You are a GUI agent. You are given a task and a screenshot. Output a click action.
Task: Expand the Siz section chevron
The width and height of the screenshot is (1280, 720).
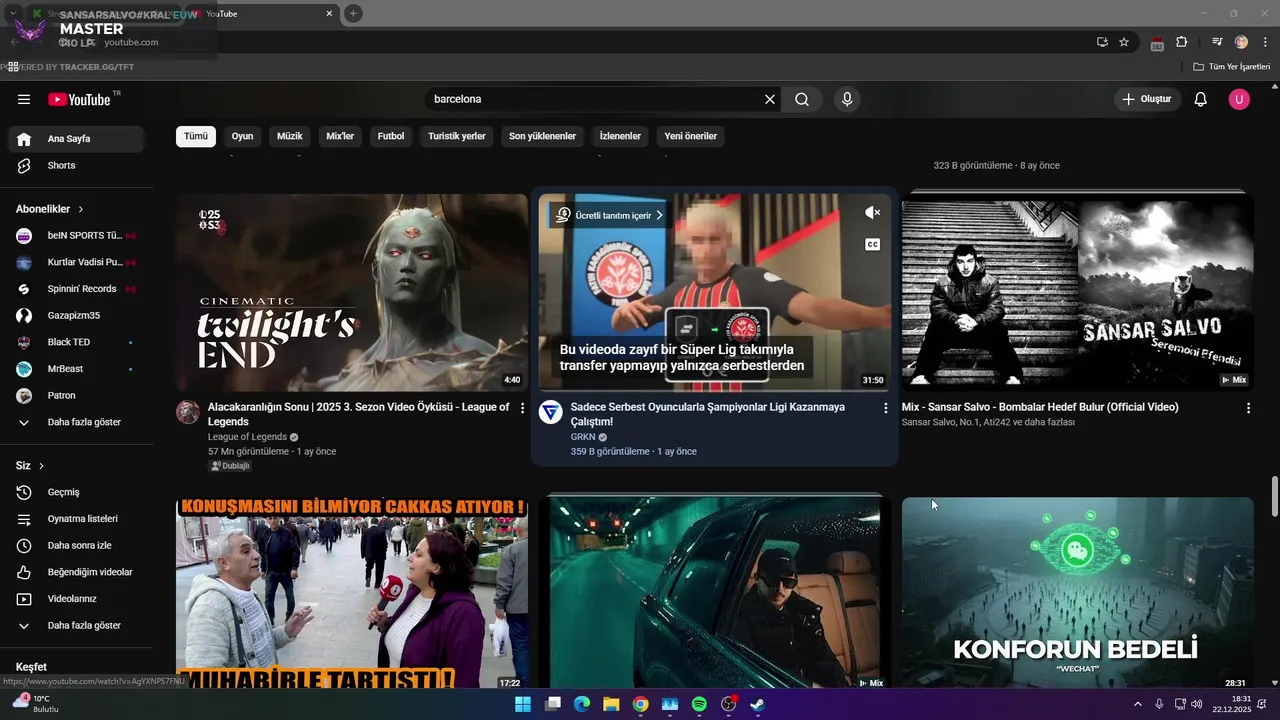pos(42,466)
